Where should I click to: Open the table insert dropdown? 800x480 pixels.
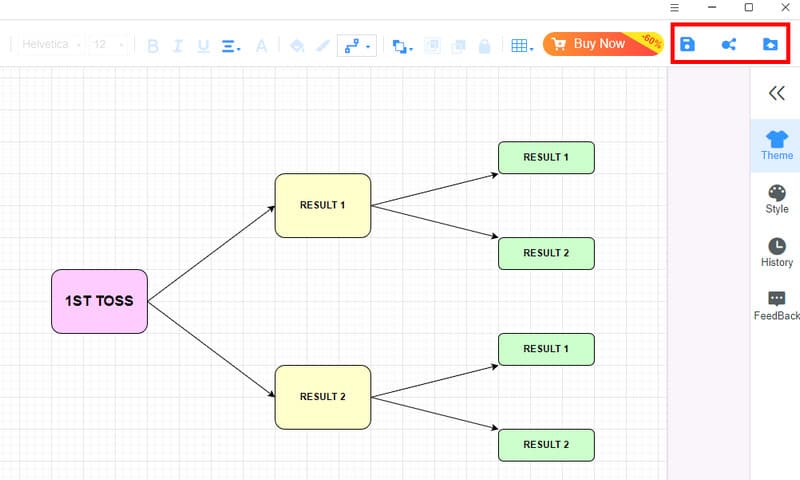522,46
